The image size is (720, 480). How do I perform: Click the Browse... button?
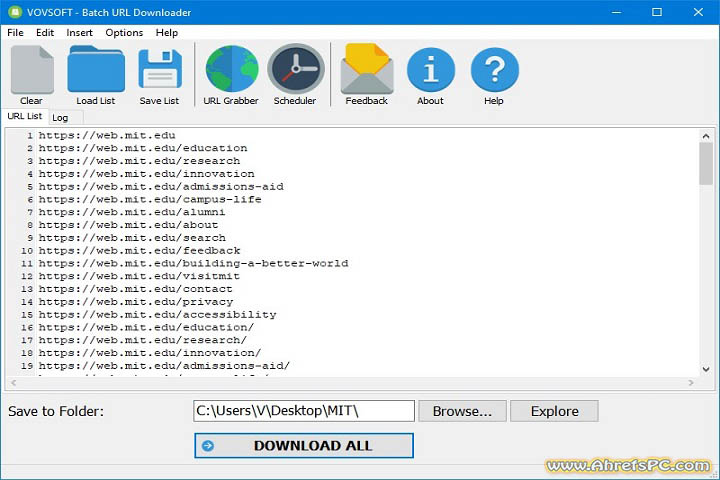[x=462, y=411]
